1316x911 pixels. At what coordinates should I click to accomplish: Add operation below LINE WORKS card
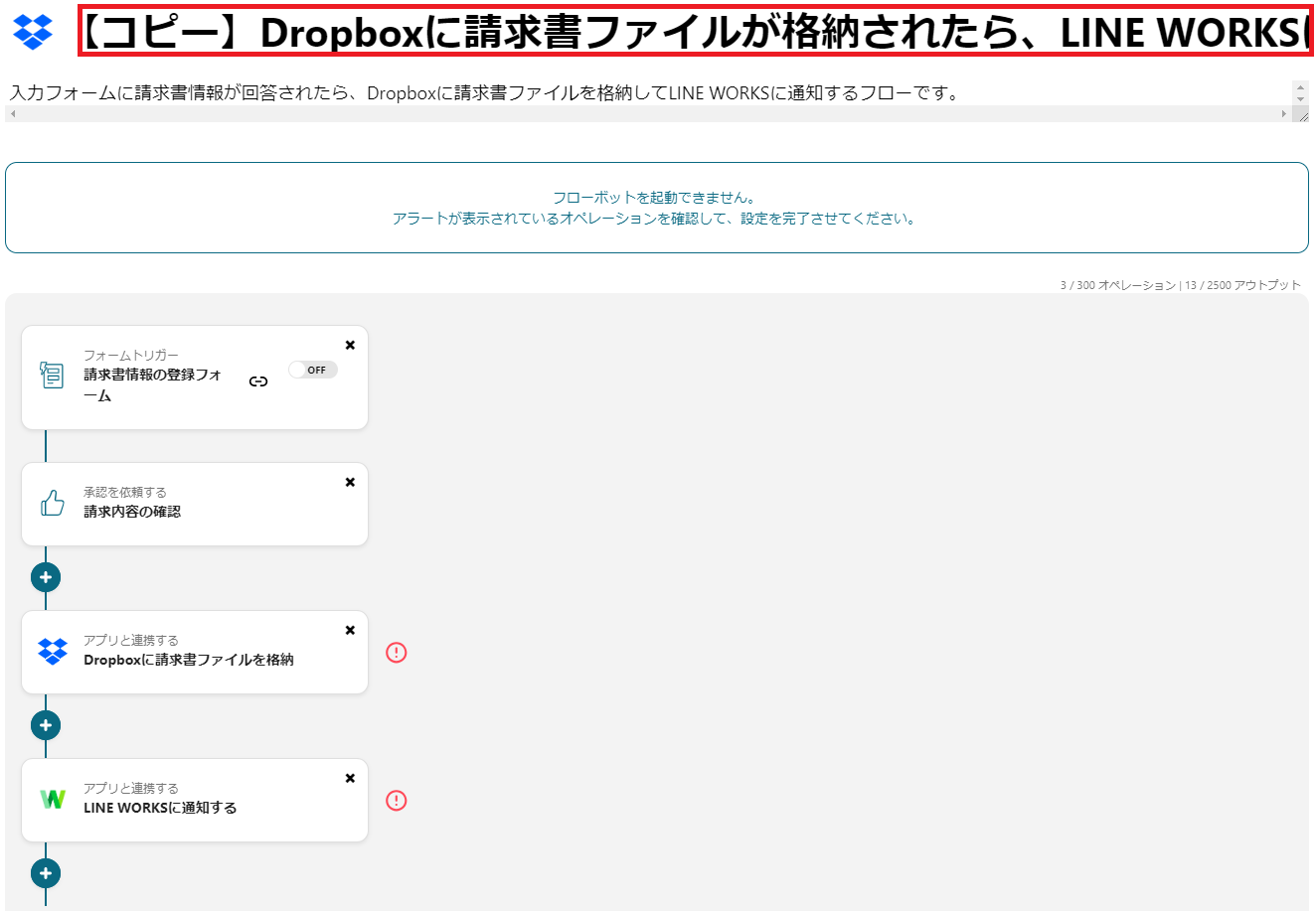point(46,873)
